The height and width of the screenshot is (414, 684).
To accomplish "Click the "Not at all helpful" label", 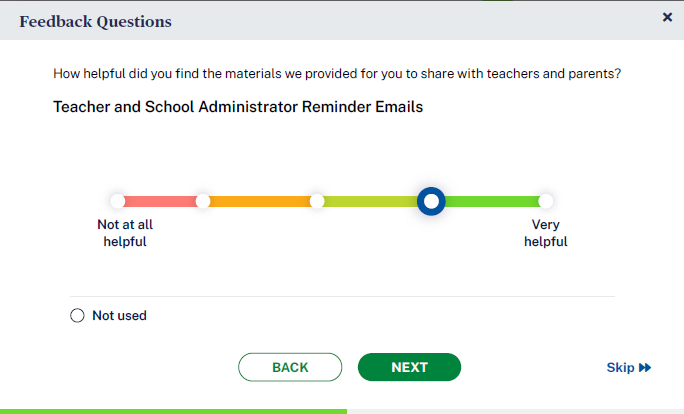I will [x=125, y=233].
